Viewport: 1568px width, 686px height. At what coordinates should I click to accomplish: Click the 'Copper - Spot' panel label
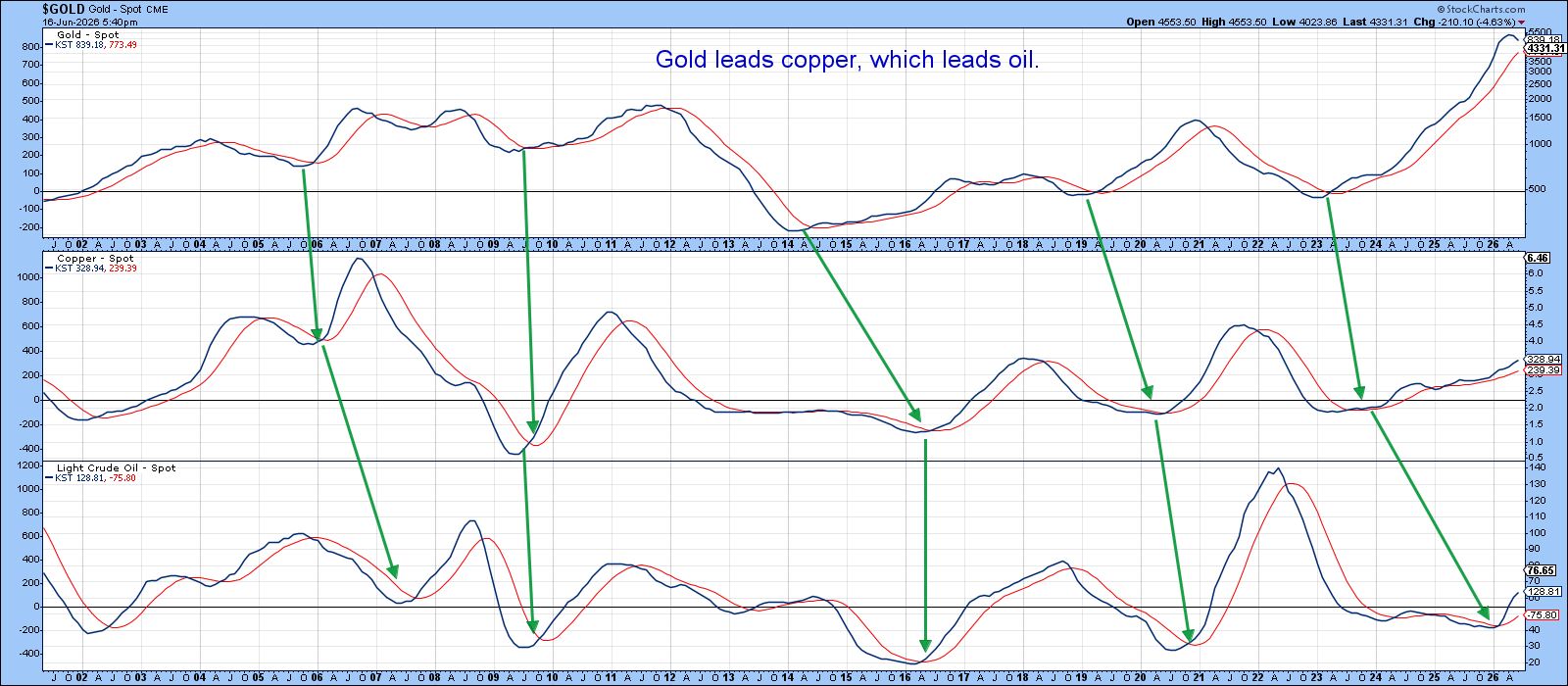click(95, 259)
